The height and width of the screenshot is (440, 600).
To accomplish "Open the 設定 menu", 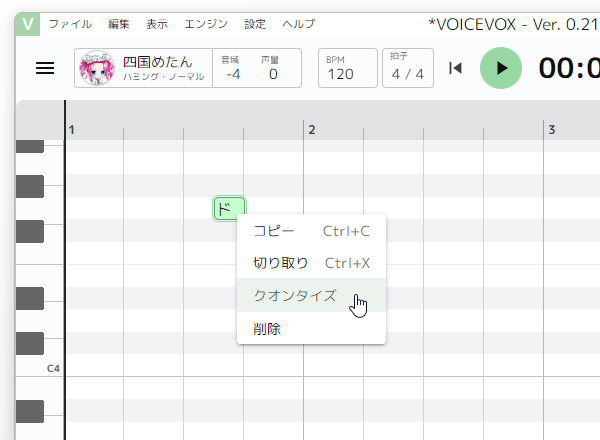I will pos(255,24).
